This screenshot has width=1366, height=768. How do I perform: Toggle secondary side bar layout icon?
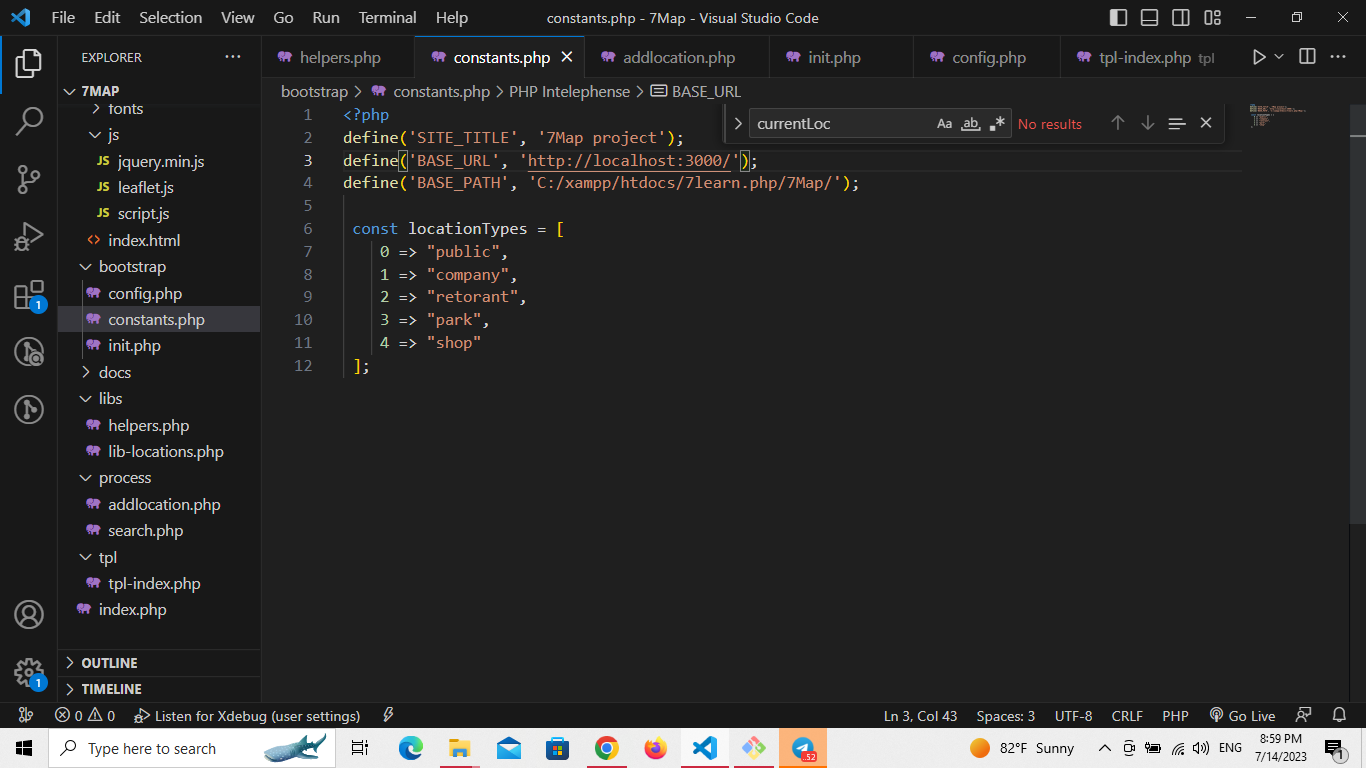click(1181, 18)
